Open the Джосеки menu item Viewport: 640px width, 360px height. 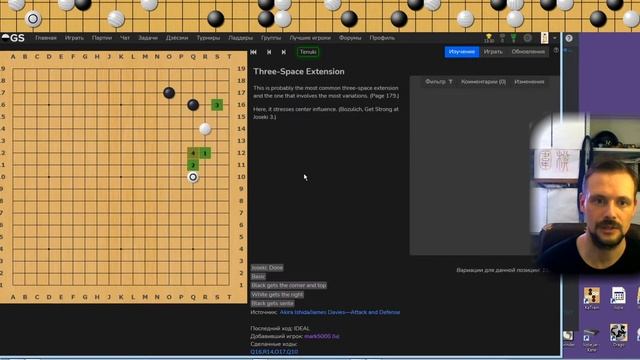tap(177, 38)
